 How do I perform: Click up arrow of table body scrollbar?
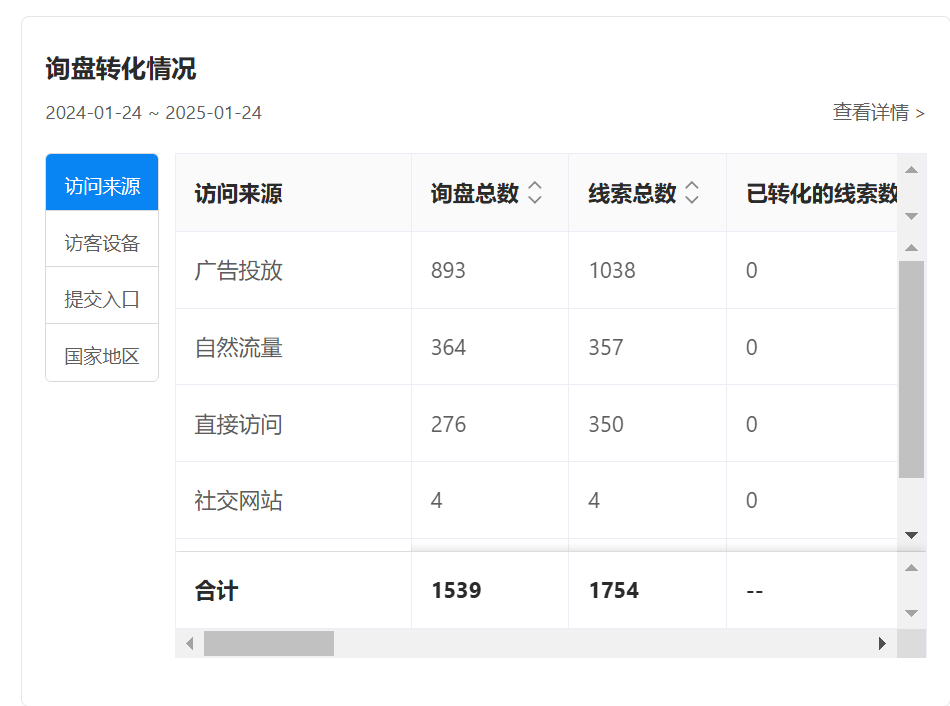(911, 247)
